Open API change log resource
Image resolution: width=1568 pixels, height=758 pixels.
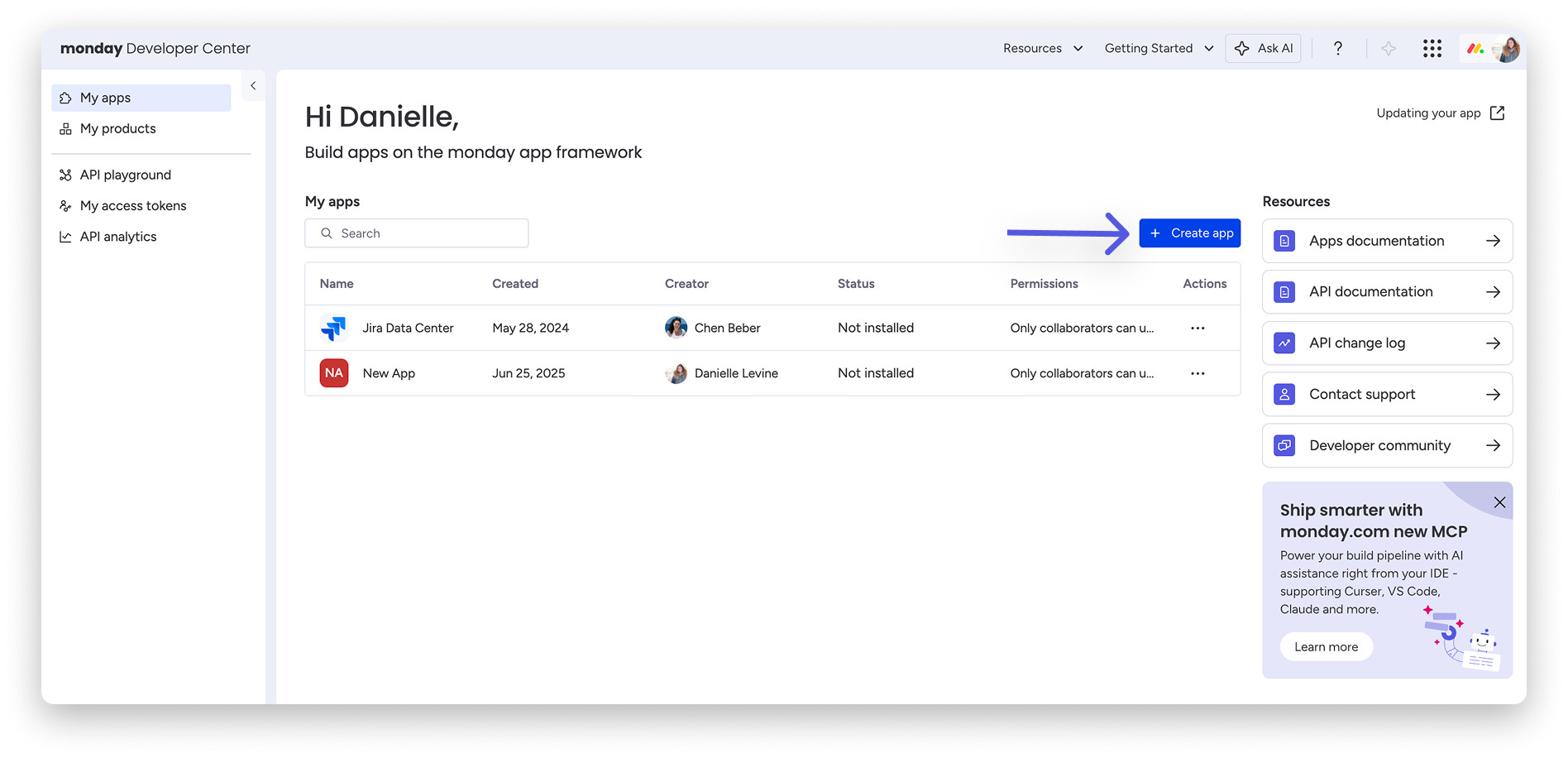pos(1387,343)
